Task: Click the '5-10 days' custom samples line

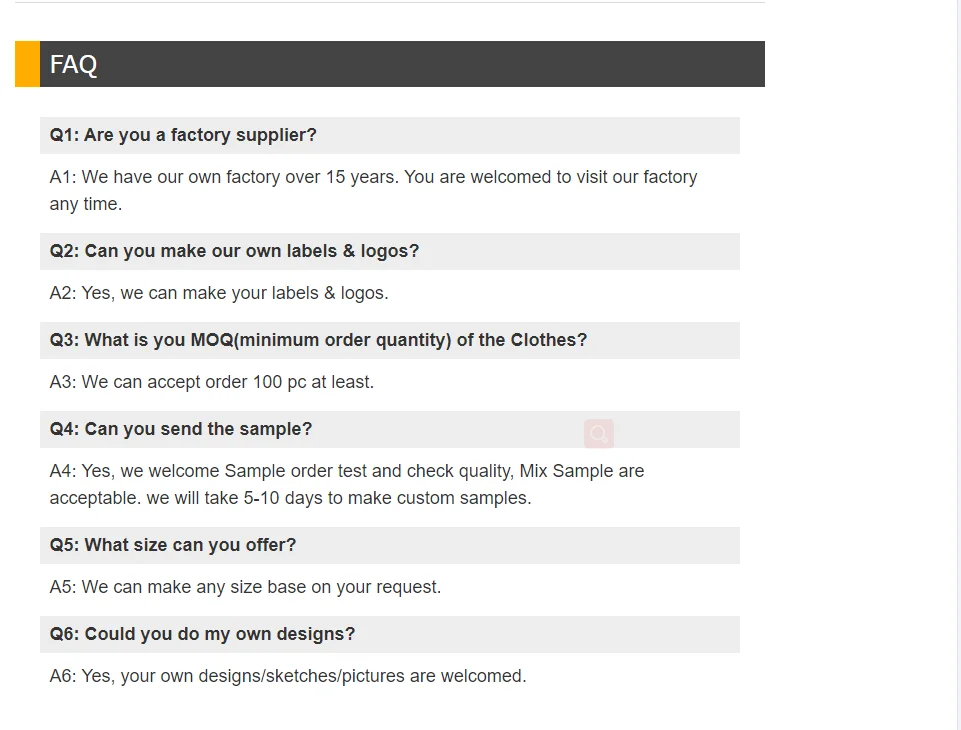Action: (x=290, y=498)
